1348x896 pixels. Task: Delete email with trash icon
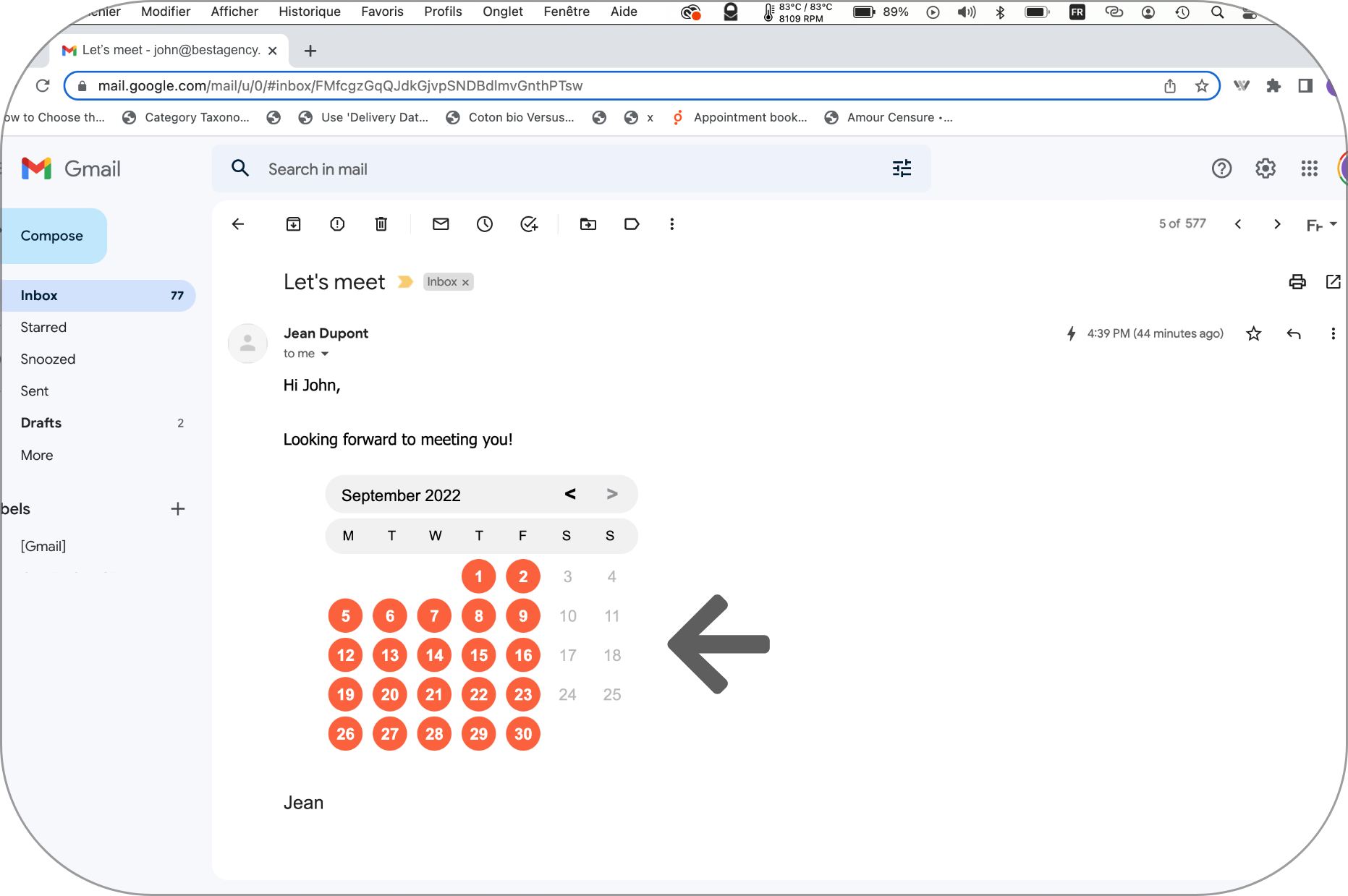click(381, 224)
